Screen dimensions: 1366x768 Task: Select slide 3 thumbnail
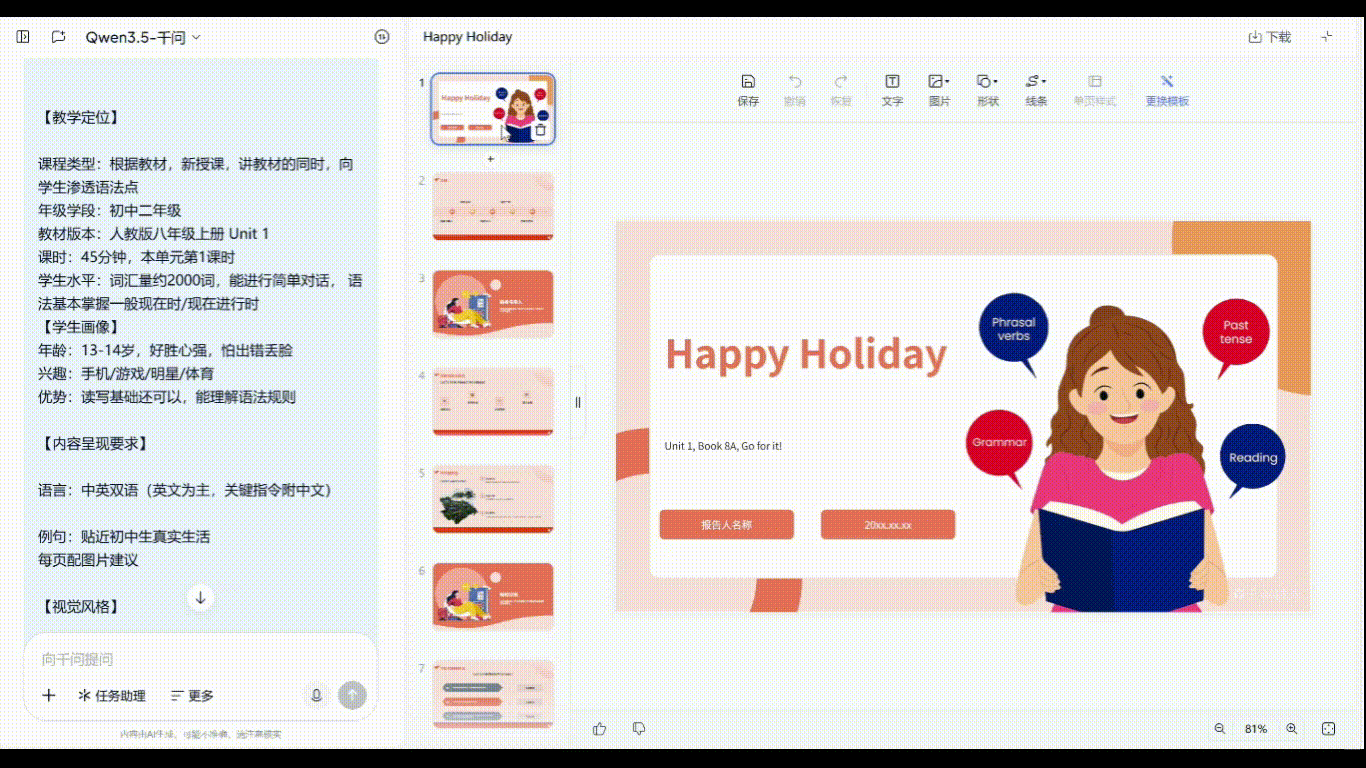(493, 303)
